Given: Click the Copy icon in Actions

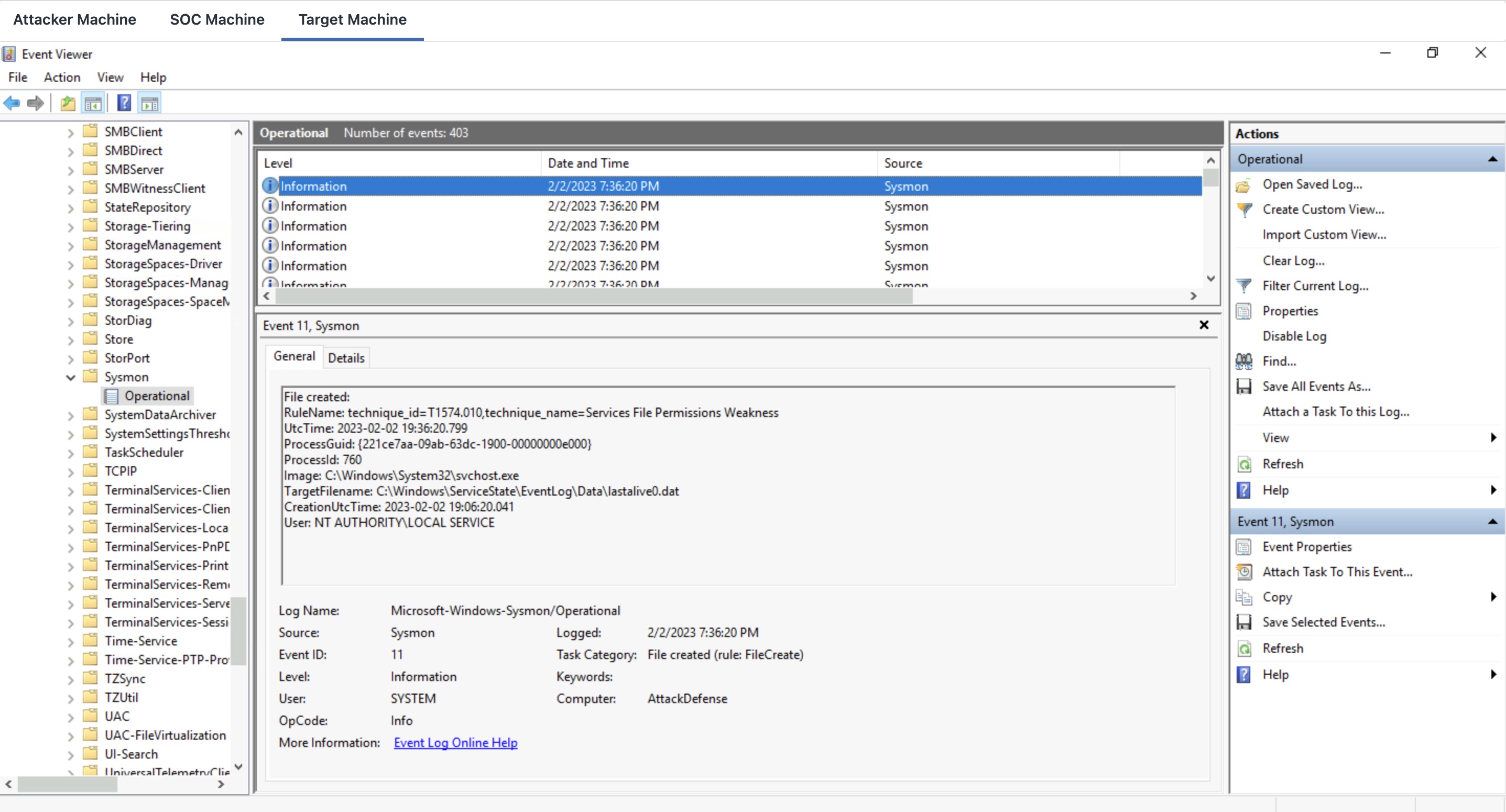Looking at the screenshot, I should [x=1243, y=597].
